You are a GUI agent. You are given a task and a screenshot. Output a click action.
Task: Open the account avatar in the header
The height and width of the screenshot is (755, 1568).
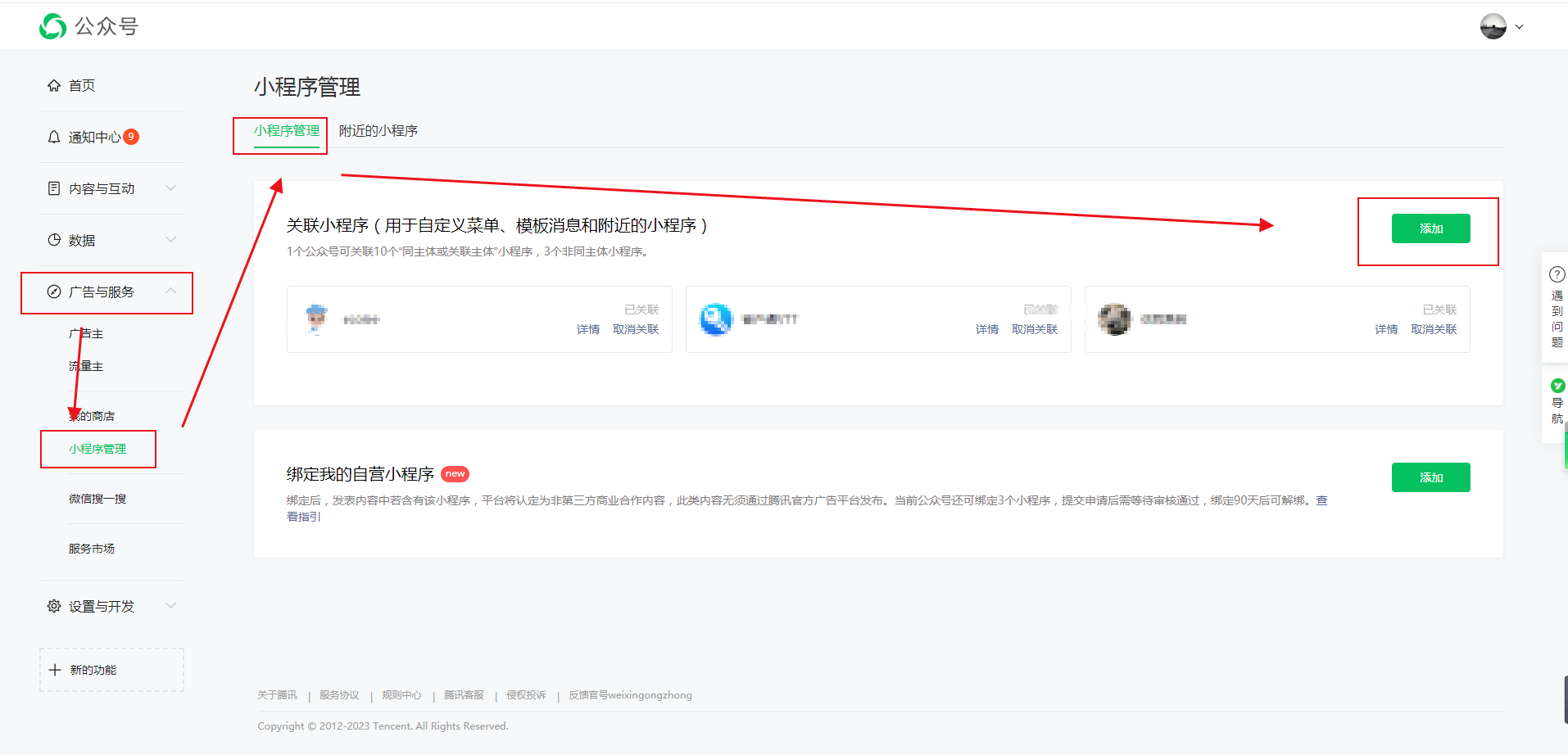pyautogui.click(x=1493, y=26)
